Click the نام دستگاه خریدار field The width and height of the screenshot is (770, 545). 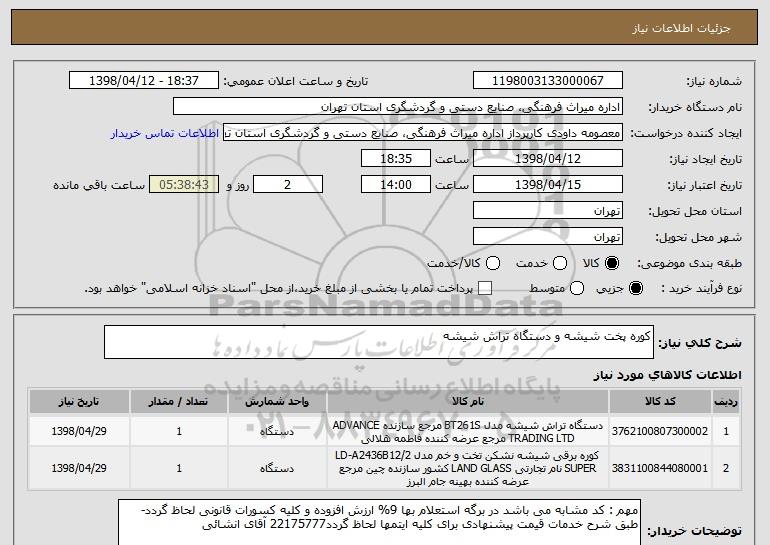[x=398, y=107]
